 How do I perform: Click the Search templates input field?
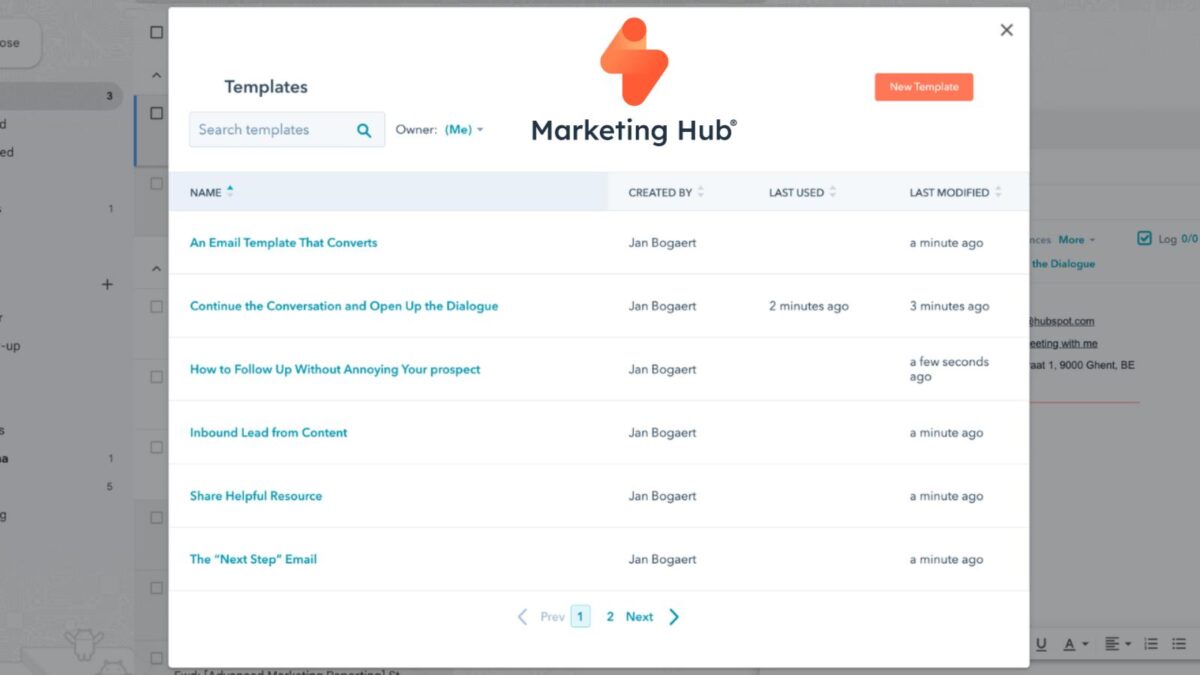click(x=287, y=130)
